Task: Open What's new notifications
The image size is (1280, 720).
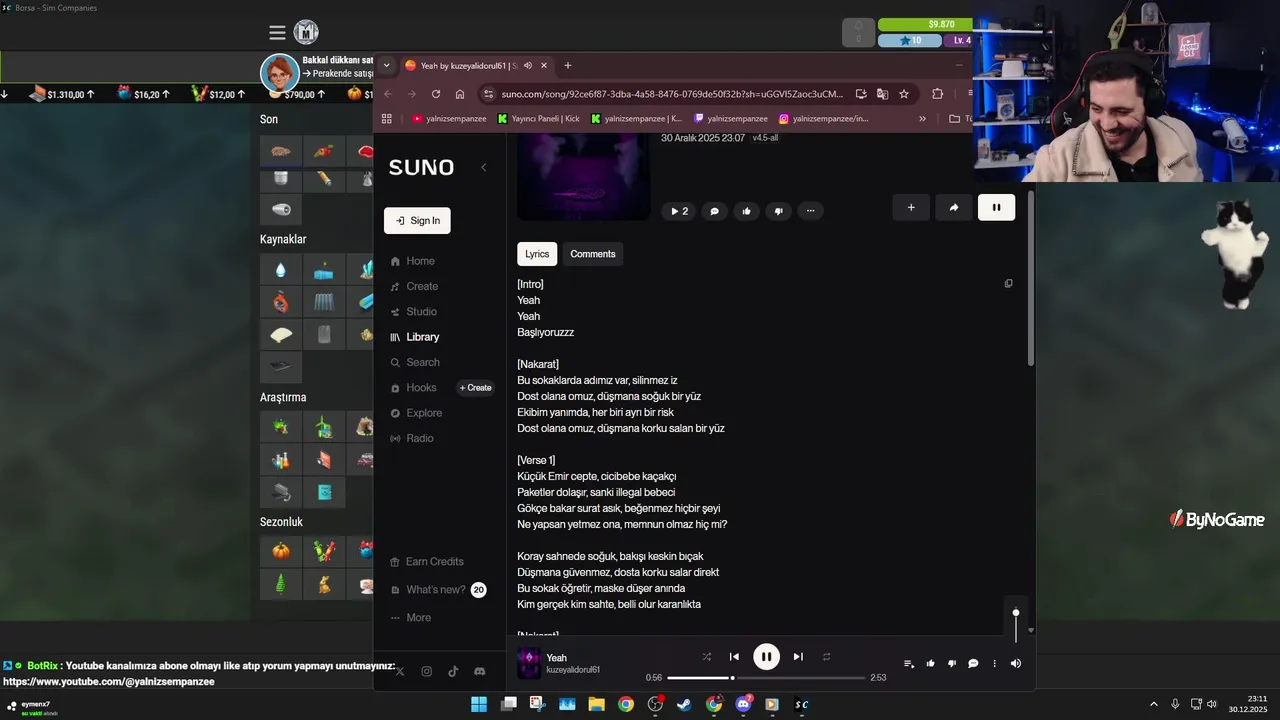Action: [x=438, y=590]
